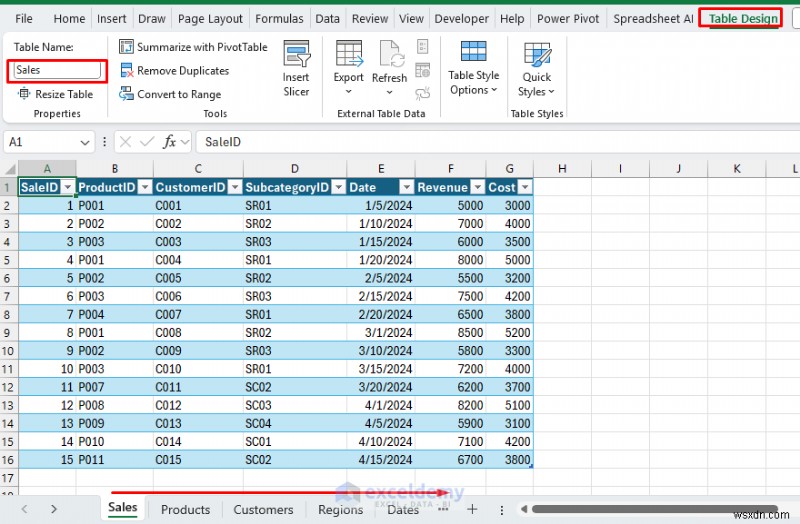Viewport: 800px width, 524px height.
Task: Click the formula bar cancel X
Action: tap(125, 142)
